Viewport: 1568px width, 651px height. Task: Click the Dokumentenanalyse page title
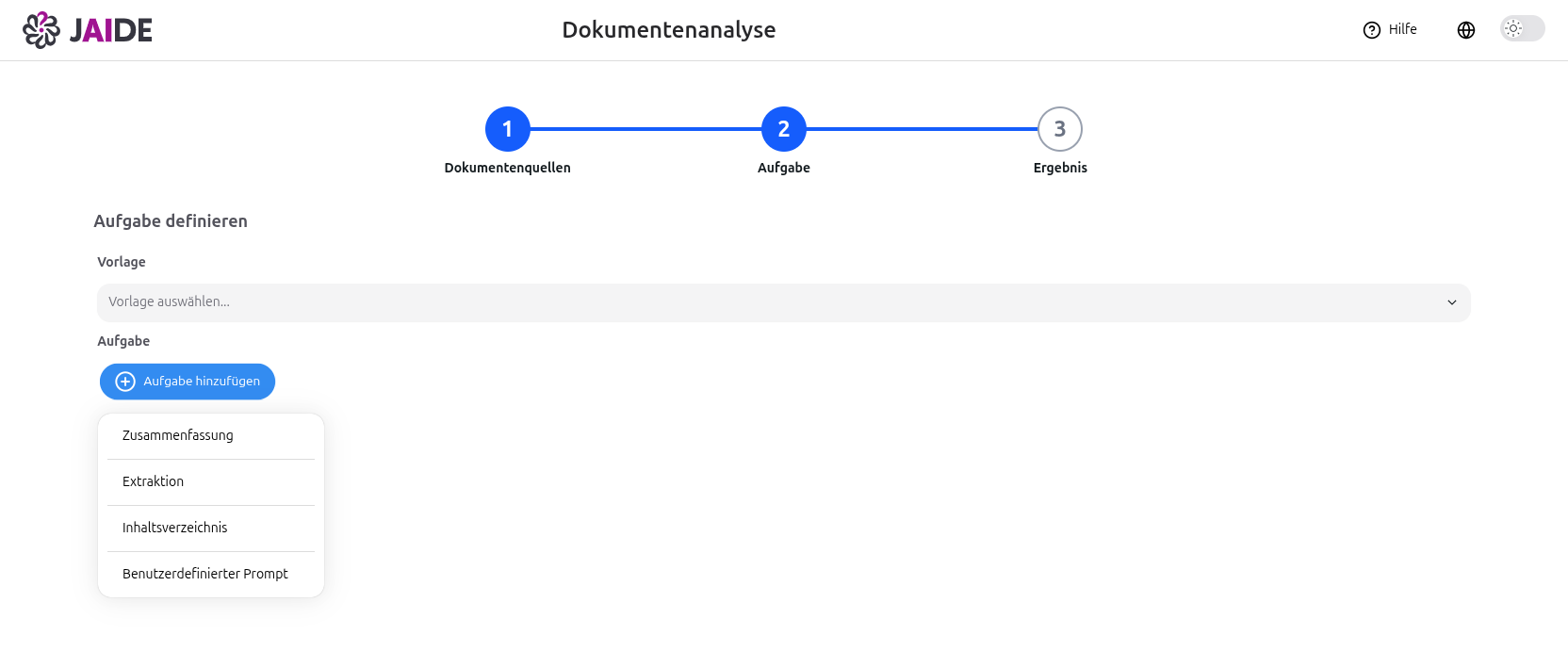pos(669,30)
